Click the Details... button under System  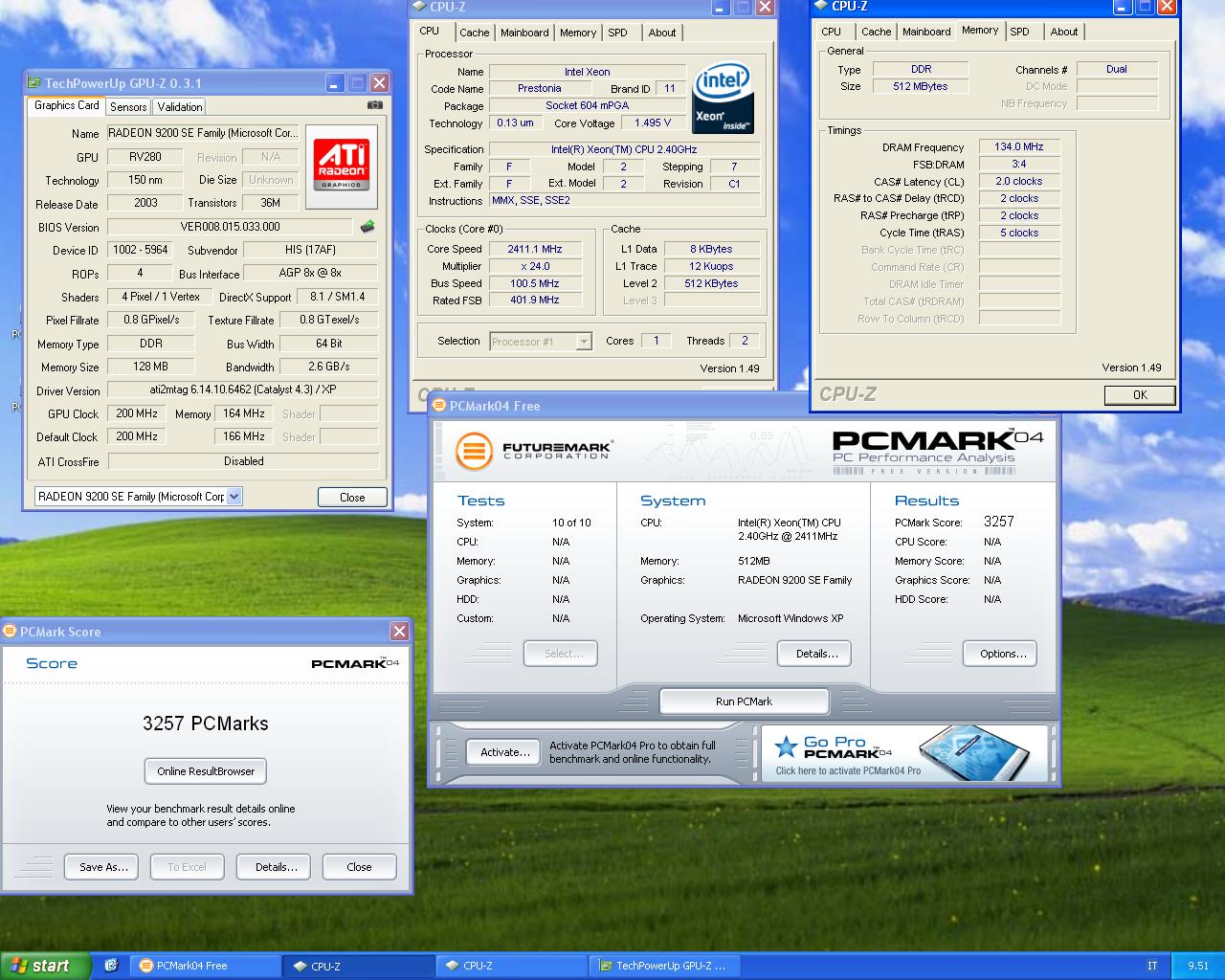816,654
